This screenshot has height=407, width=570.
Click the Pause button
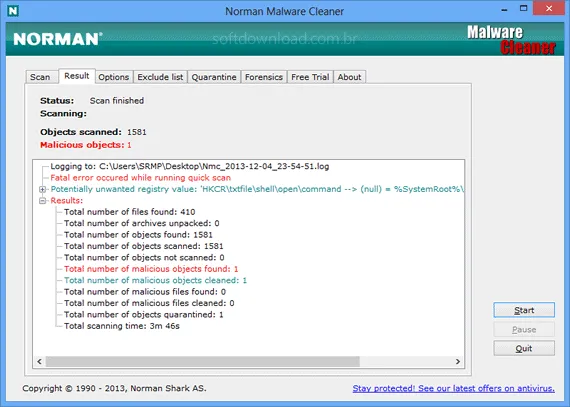(x=524, y=330)
